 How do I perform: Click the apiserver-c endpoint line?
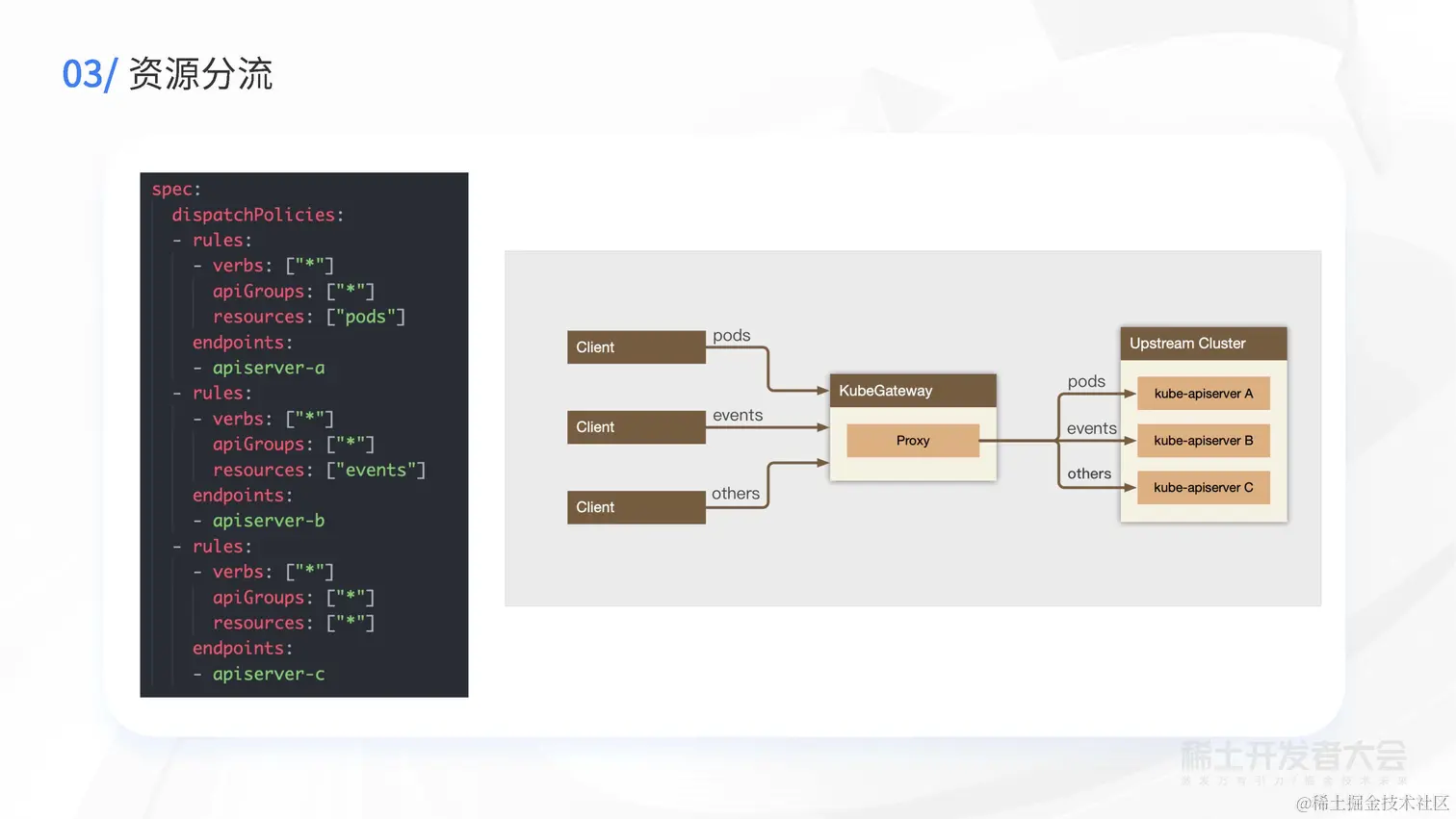click(x=259, y=674)
